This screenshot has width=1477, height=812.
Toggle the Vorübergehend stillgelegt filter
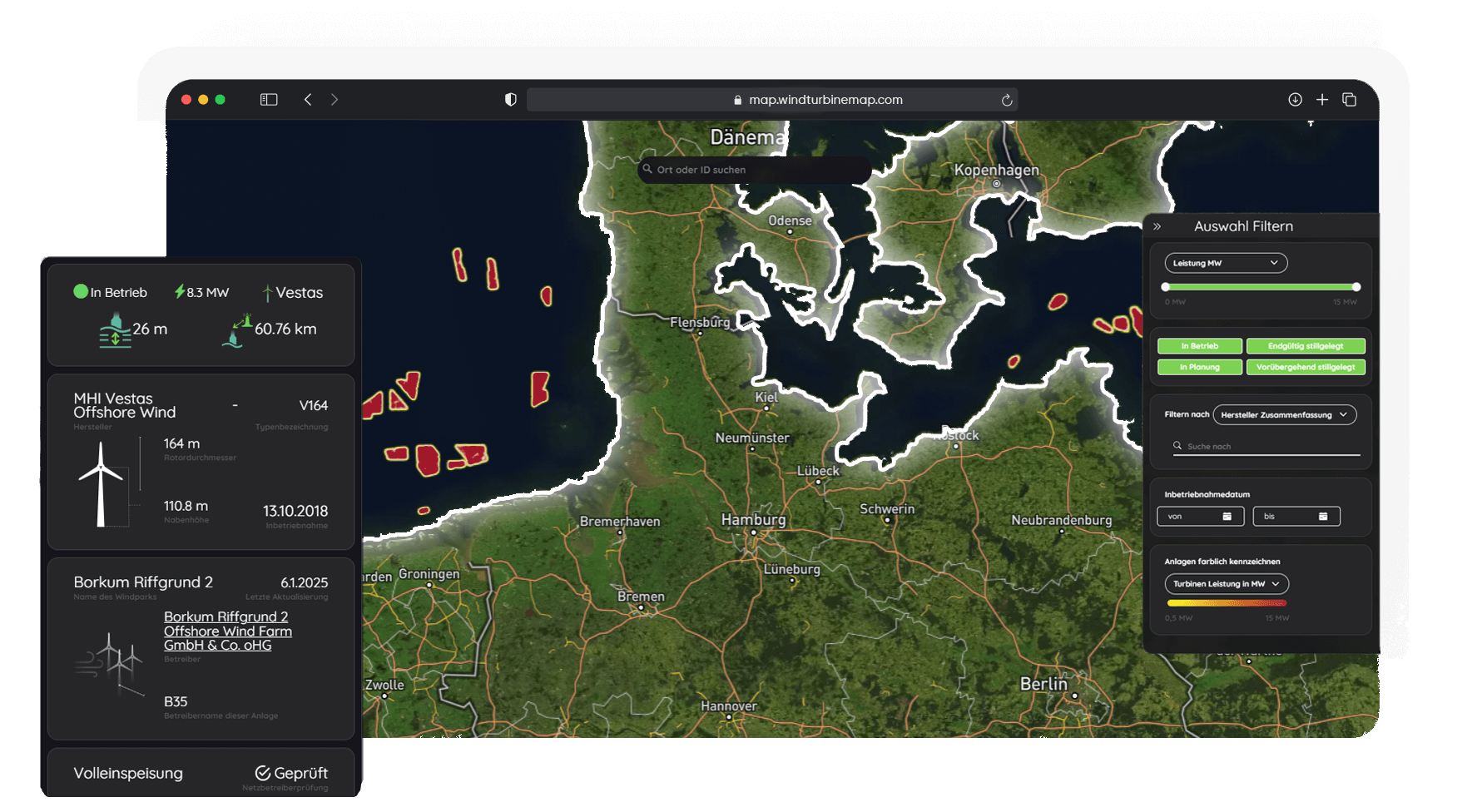(1306, 367)
